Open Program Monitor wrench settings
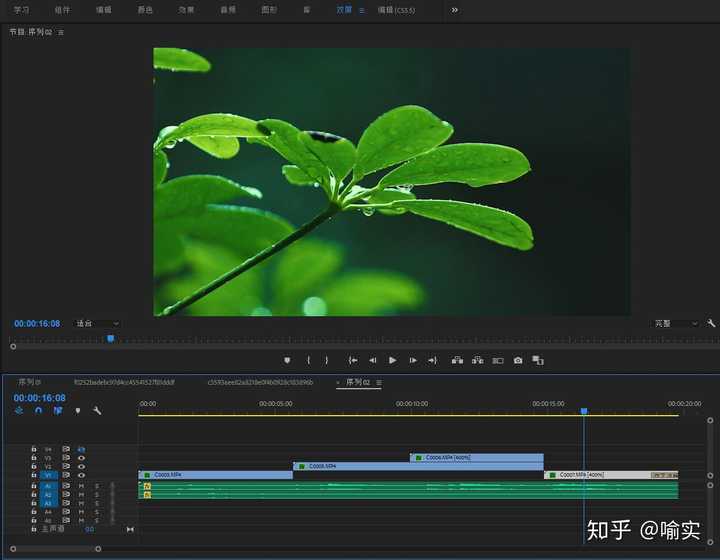Viewport: 720px width, 560px height. coord(711,323)
